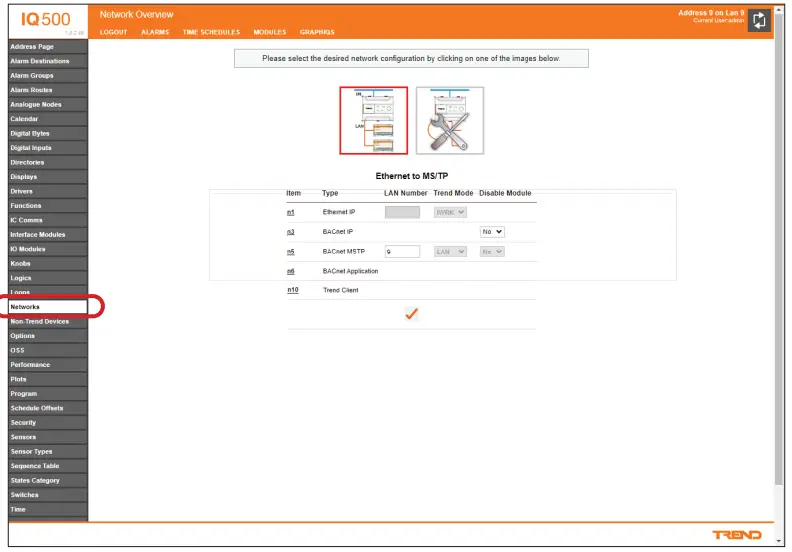
Task: Open OSS in the sidebar
Action: click(48, 350)
